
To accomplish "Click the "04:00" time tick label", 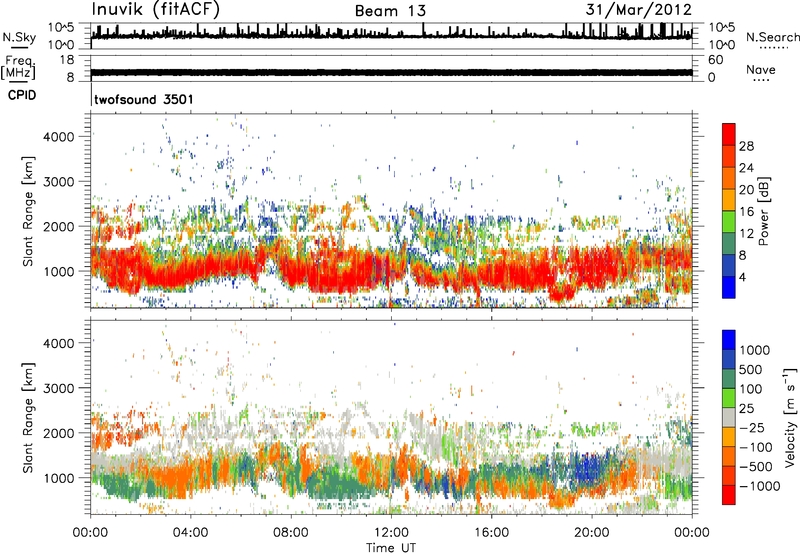I will [x=190, y=533].
